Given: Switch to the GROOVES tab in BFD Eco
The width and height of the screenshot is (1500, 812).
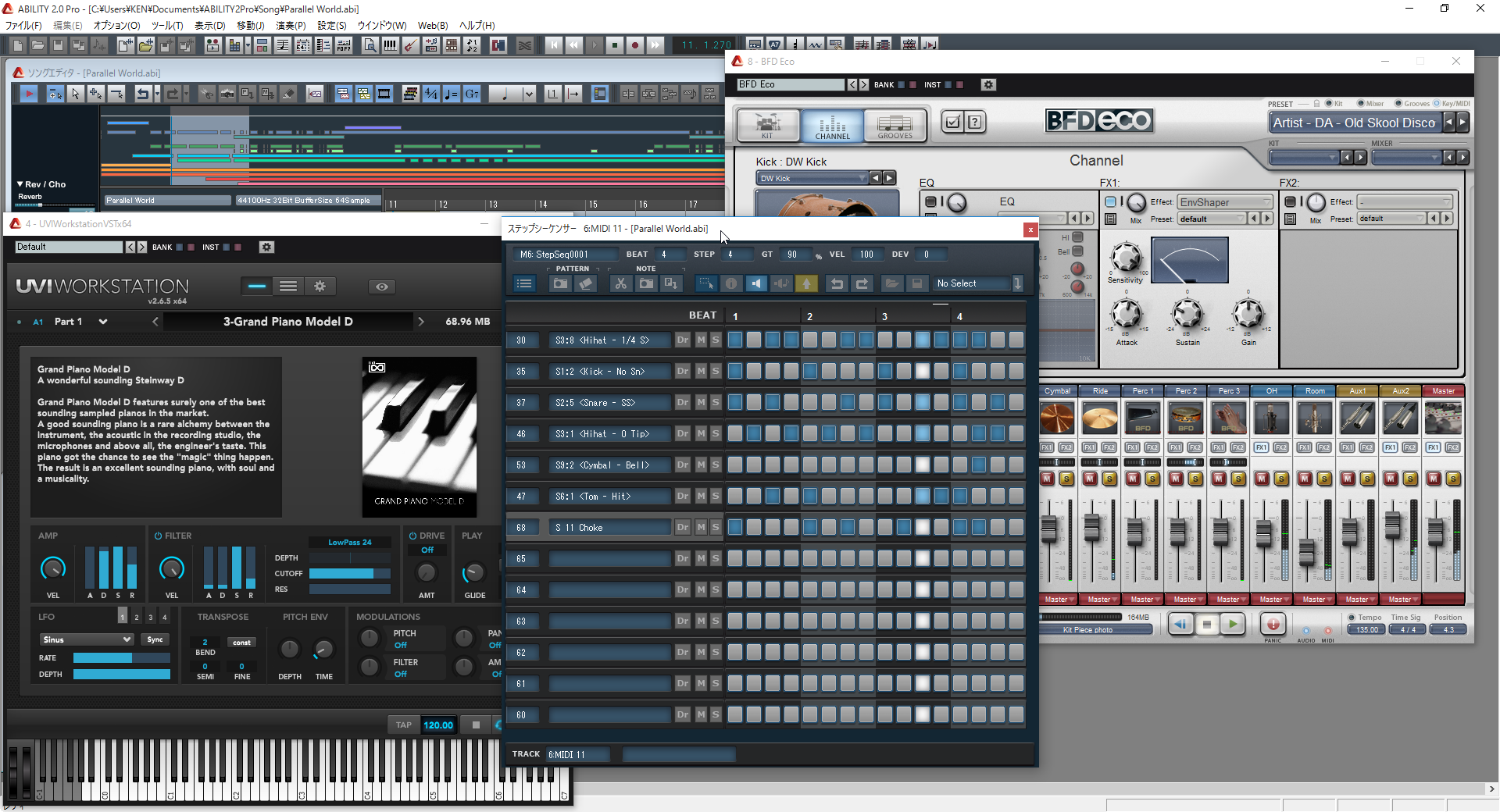Looking at the screenshot, I should click(x=895, y=125).
